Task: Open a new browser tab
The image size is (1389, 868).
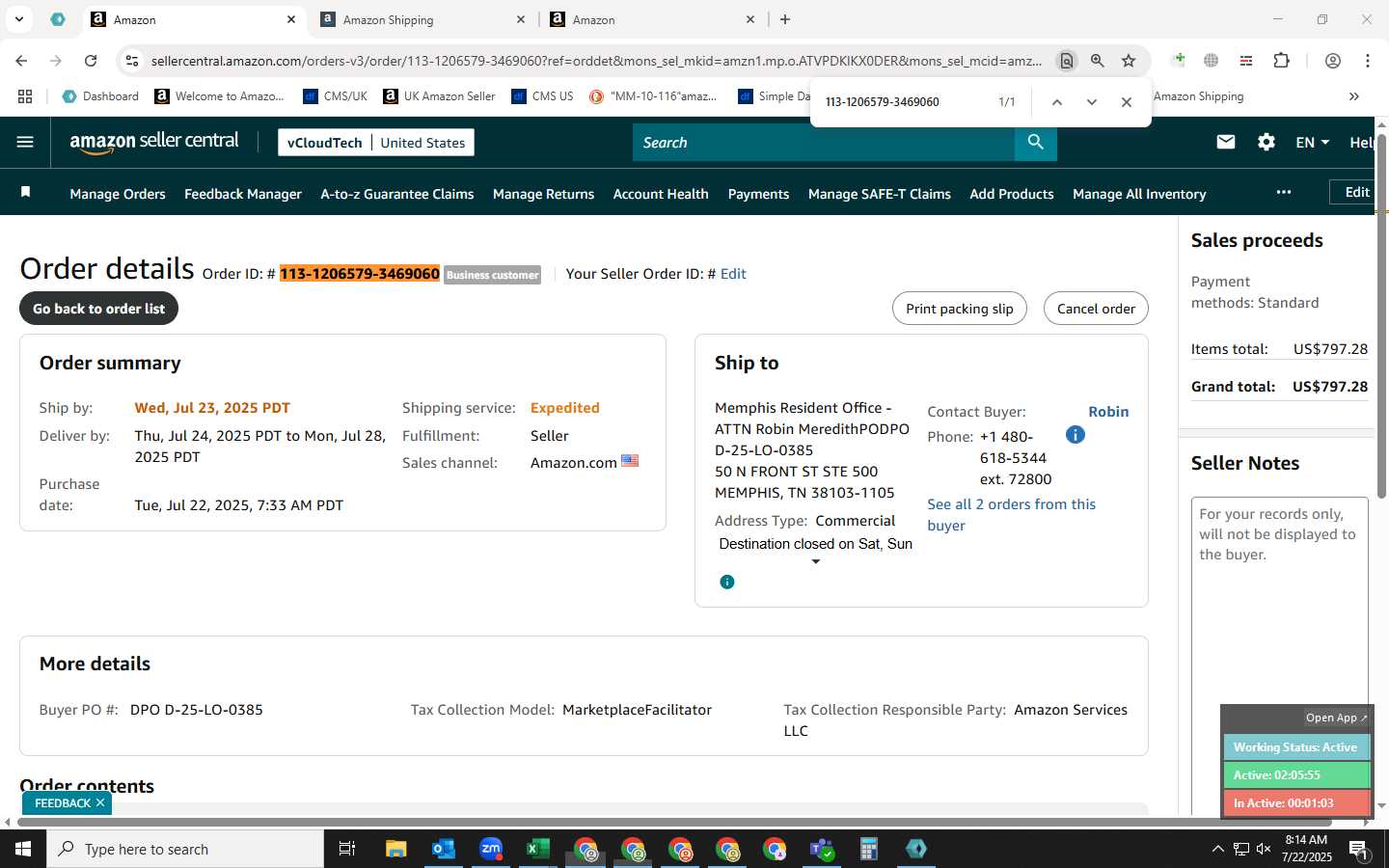Action: tap(785, 19)
